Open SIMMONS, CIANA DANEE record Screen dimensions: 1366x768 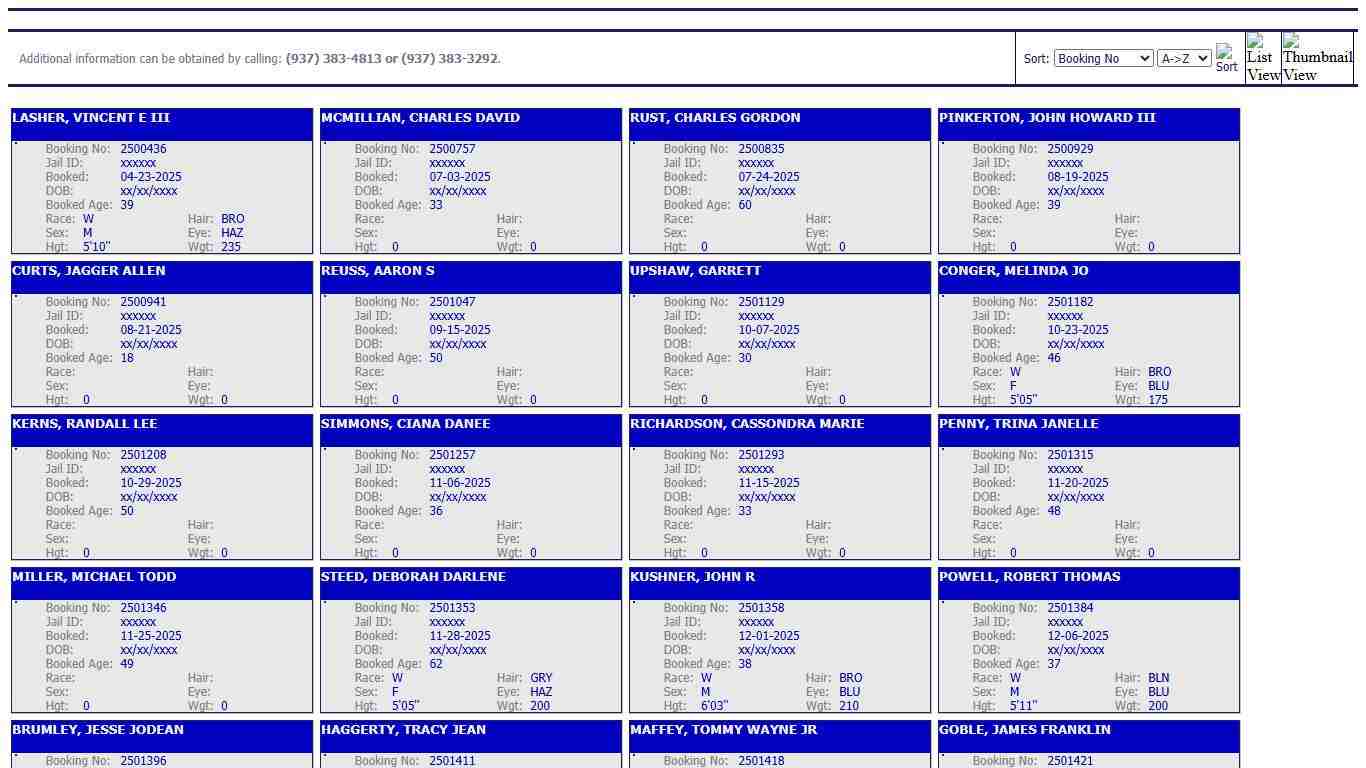coord(405,424)
